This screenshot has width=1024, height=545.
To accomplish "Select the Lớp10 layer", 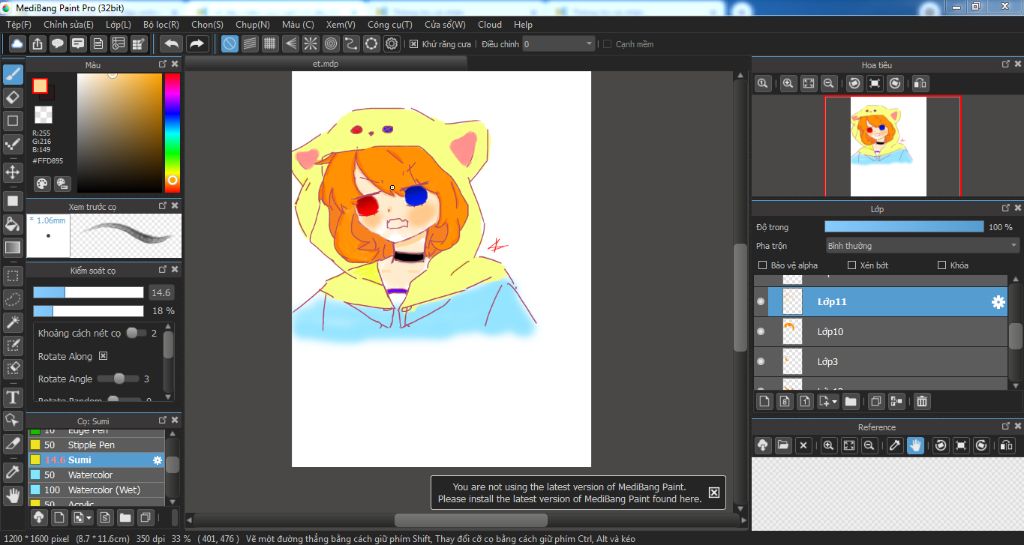I will pos(882,332).
